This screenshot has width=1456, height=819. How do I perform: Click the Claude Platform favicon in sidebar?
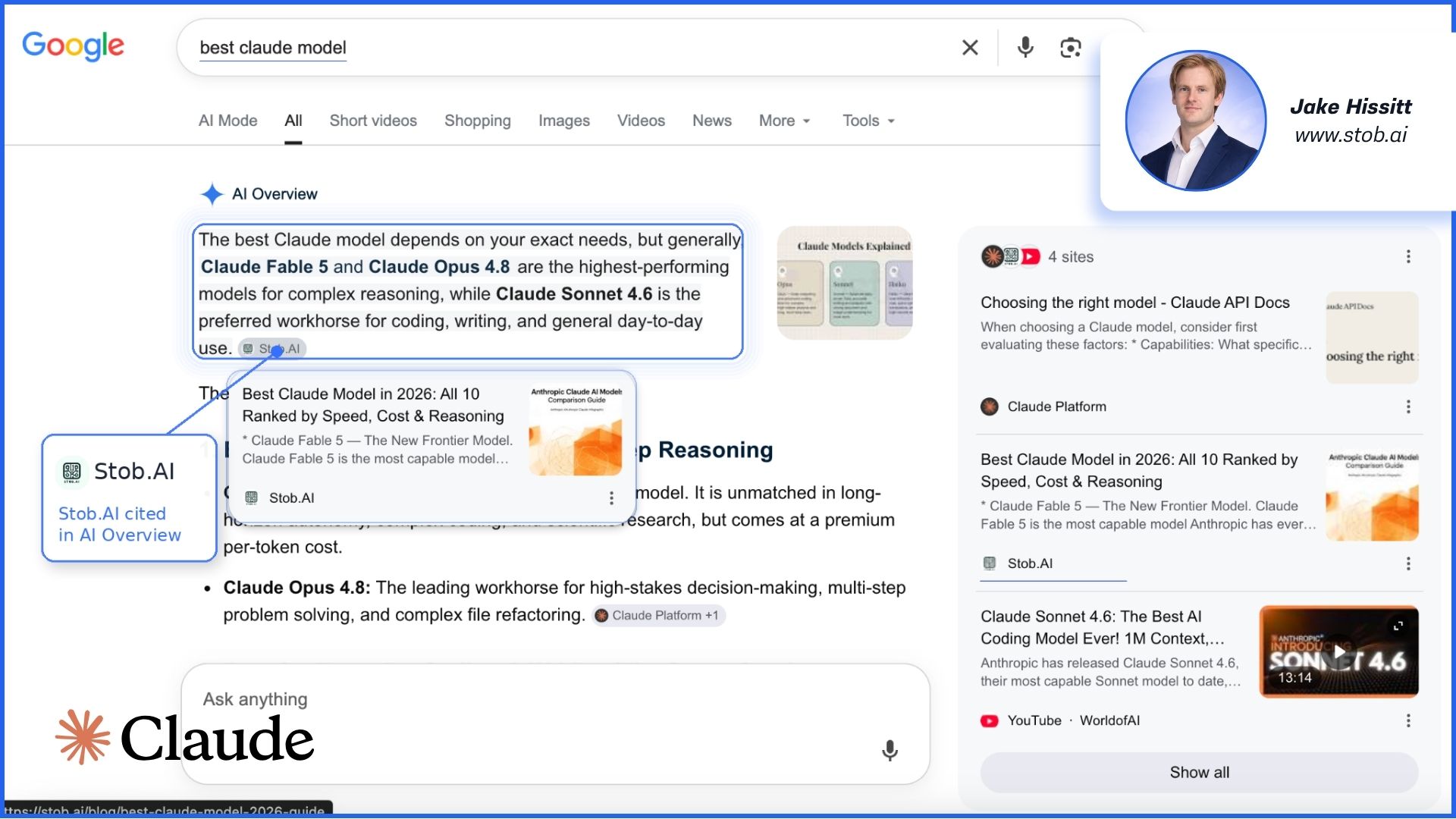point(990,406)
